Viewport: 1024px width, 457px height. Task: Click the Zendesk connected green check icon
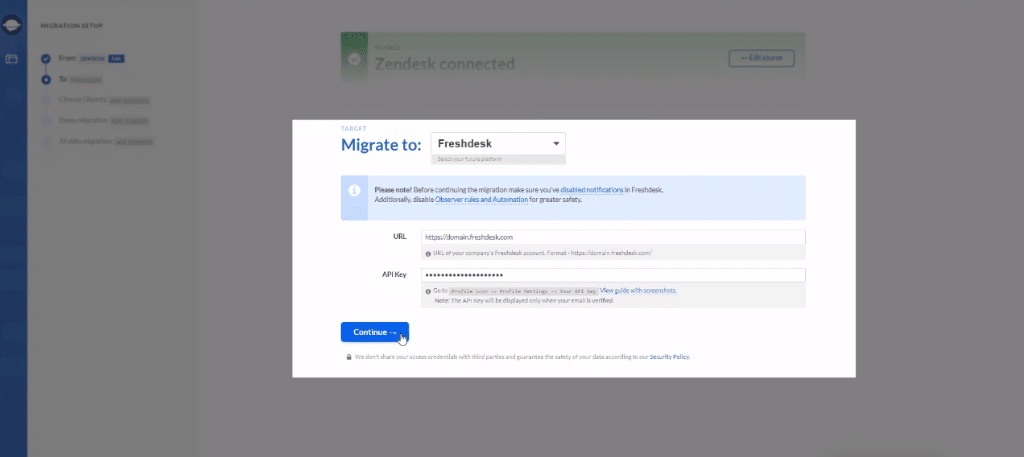(x=354, y=59)
